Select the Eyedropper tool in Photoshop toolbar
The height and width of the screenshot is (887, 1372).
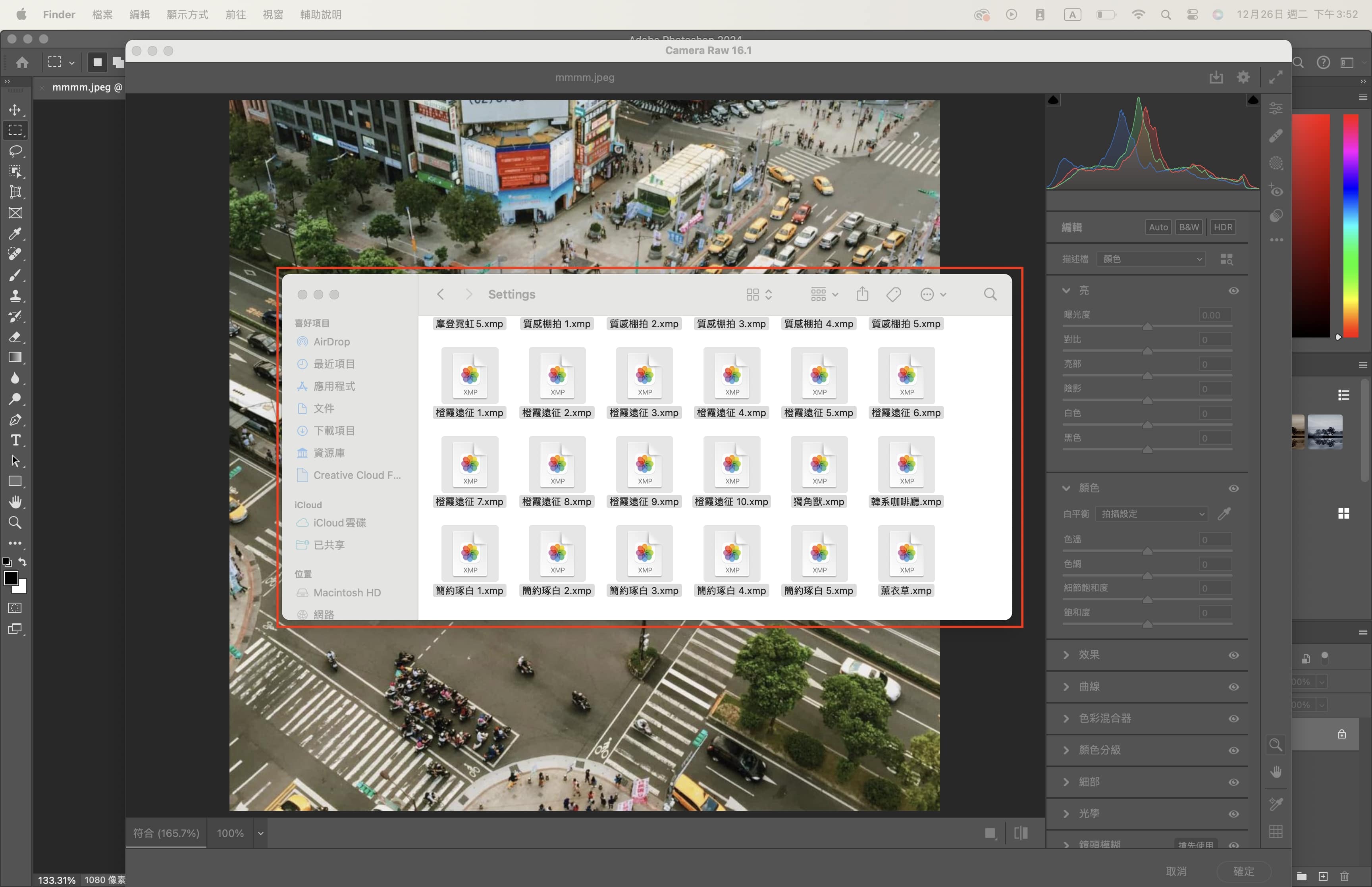pyautogui.click(x=15, y=233)
